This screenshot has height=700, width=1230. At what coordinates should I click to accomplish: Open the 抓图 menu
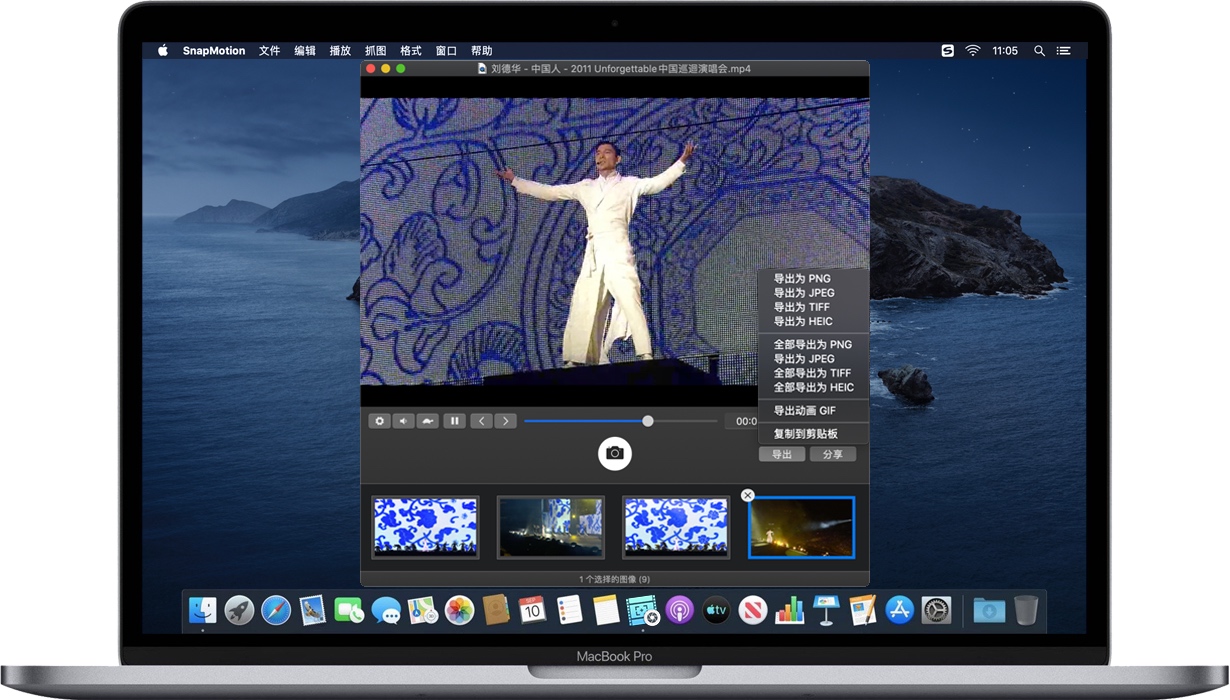pyautogui.click(x=375, y=50)
